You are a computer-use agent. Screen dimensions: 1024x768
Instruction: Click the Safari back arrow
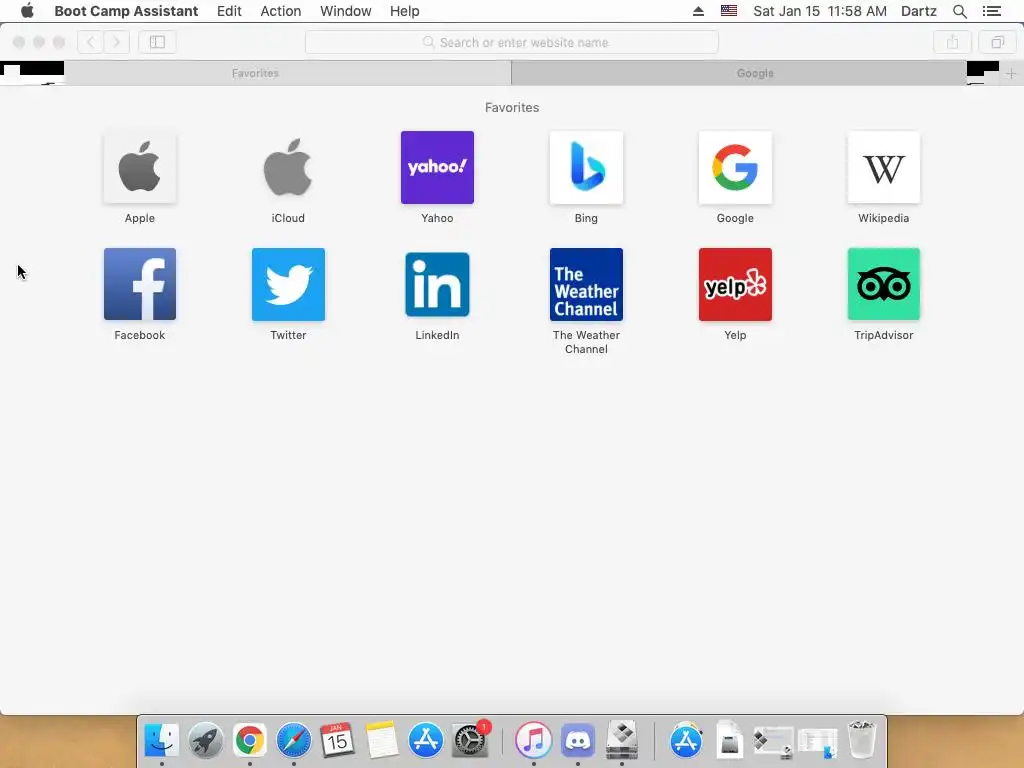pyautogui.click(x=91, y=42)
